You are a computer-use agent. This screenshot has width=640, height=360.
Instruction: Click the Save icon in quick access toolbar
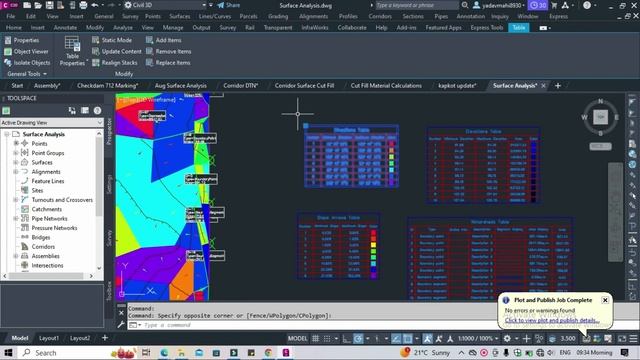49,5
